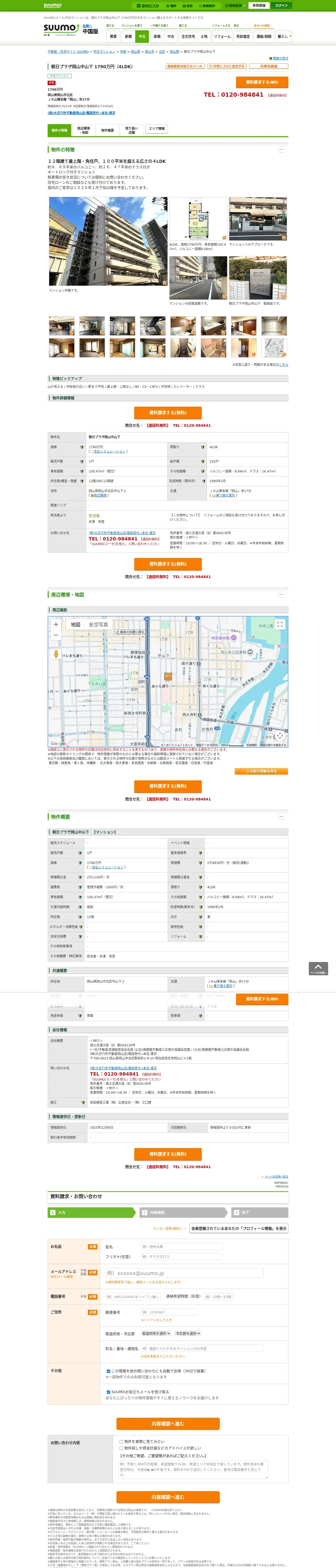Expand the 暮らし navigation dropdown

284,37
